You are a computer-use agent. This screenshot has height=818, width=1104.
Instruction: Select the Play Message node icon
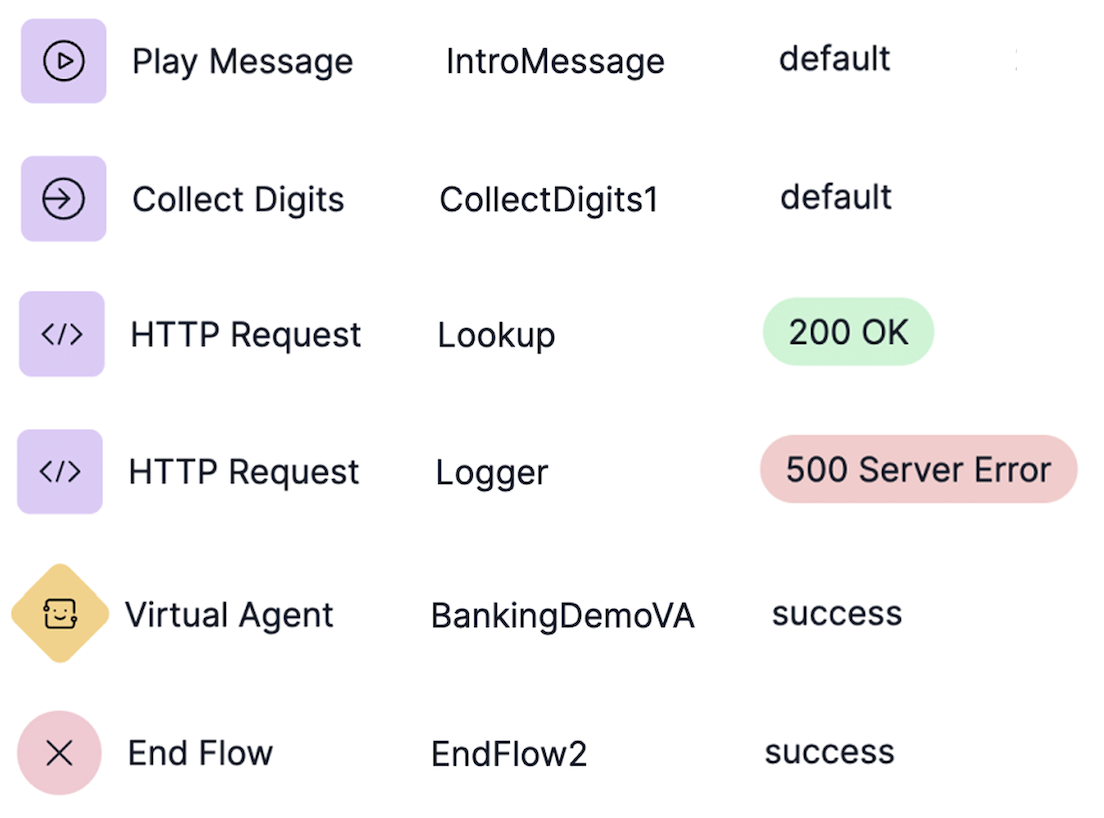(x=62, y=61)
